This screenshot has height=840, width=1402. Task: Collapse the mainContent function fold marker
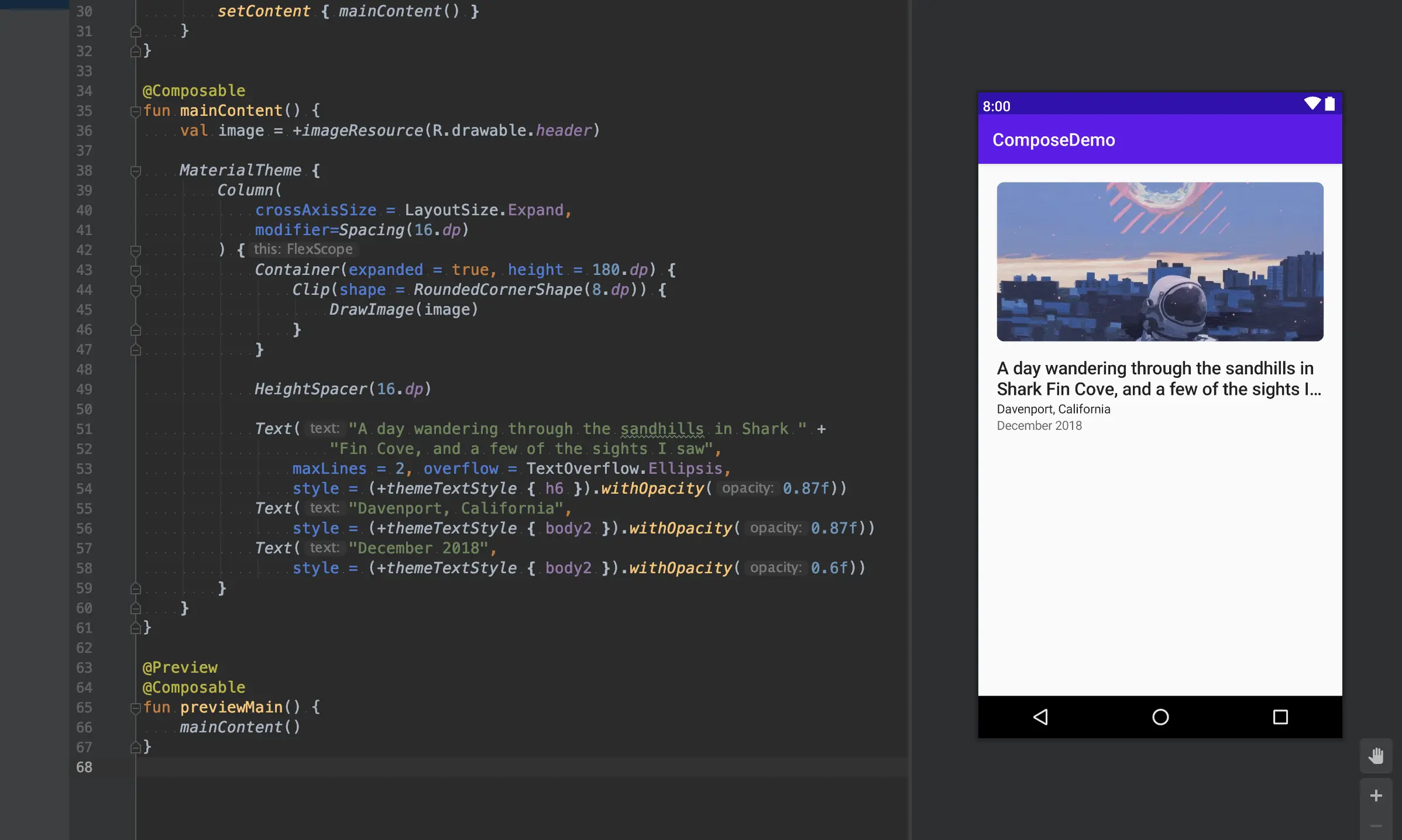coord(135,111)
